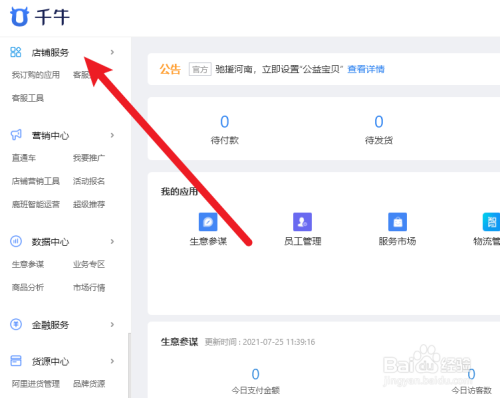Open 店铺服务 grid icon
Screen dimensions: 500x398
pyautogui.click(x=16, y=52)
